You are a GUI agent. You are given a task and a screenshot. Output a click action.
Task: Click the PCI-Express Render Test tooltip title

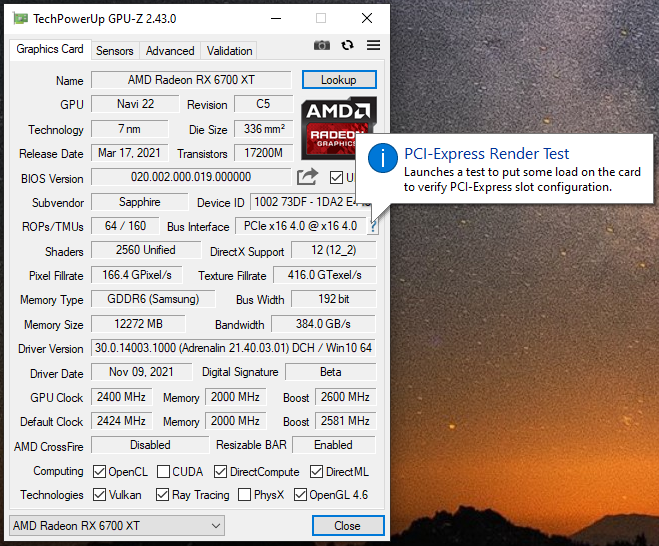[x=487, y=154]
